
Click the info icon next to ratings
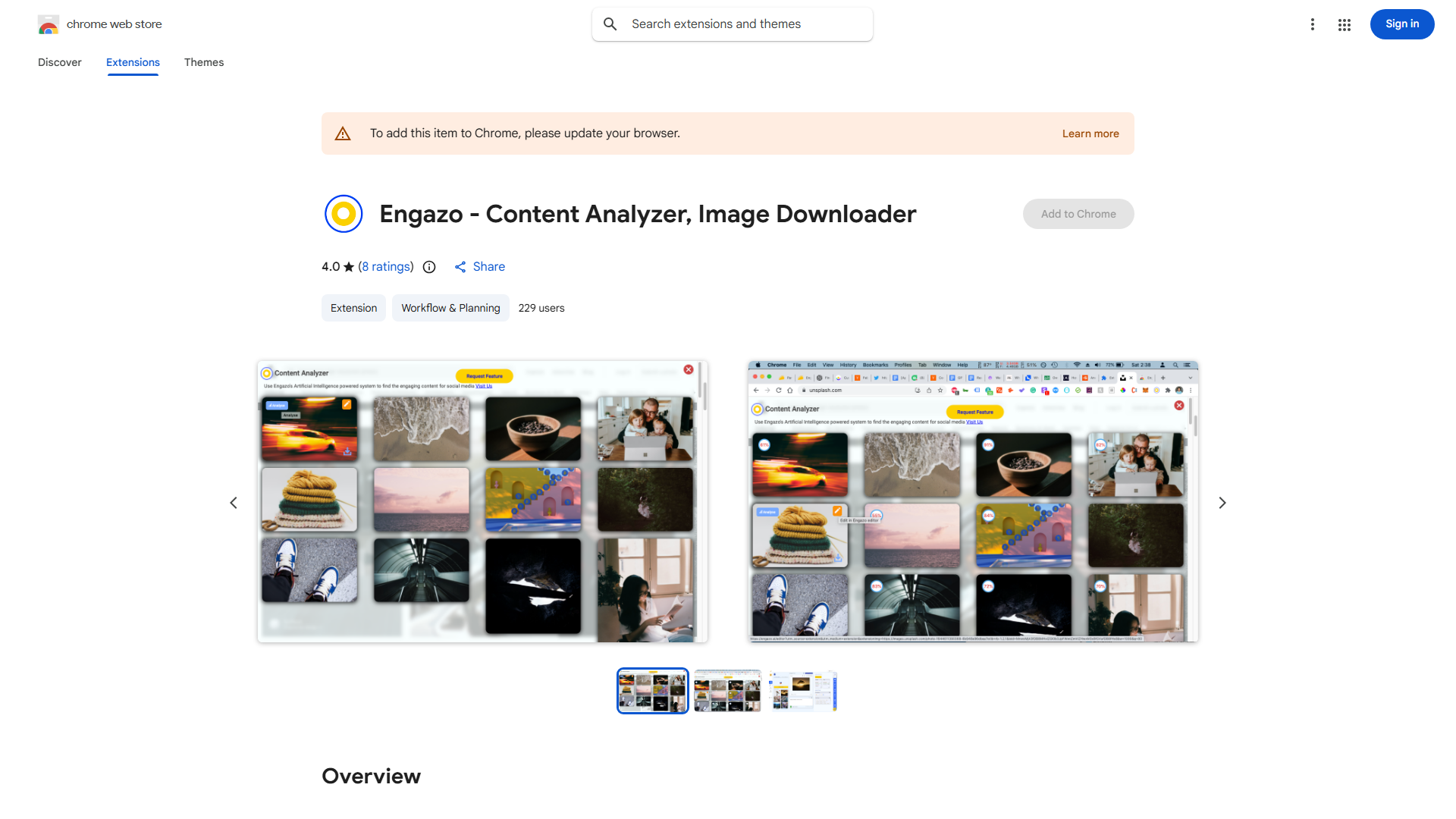pos(429,267)
